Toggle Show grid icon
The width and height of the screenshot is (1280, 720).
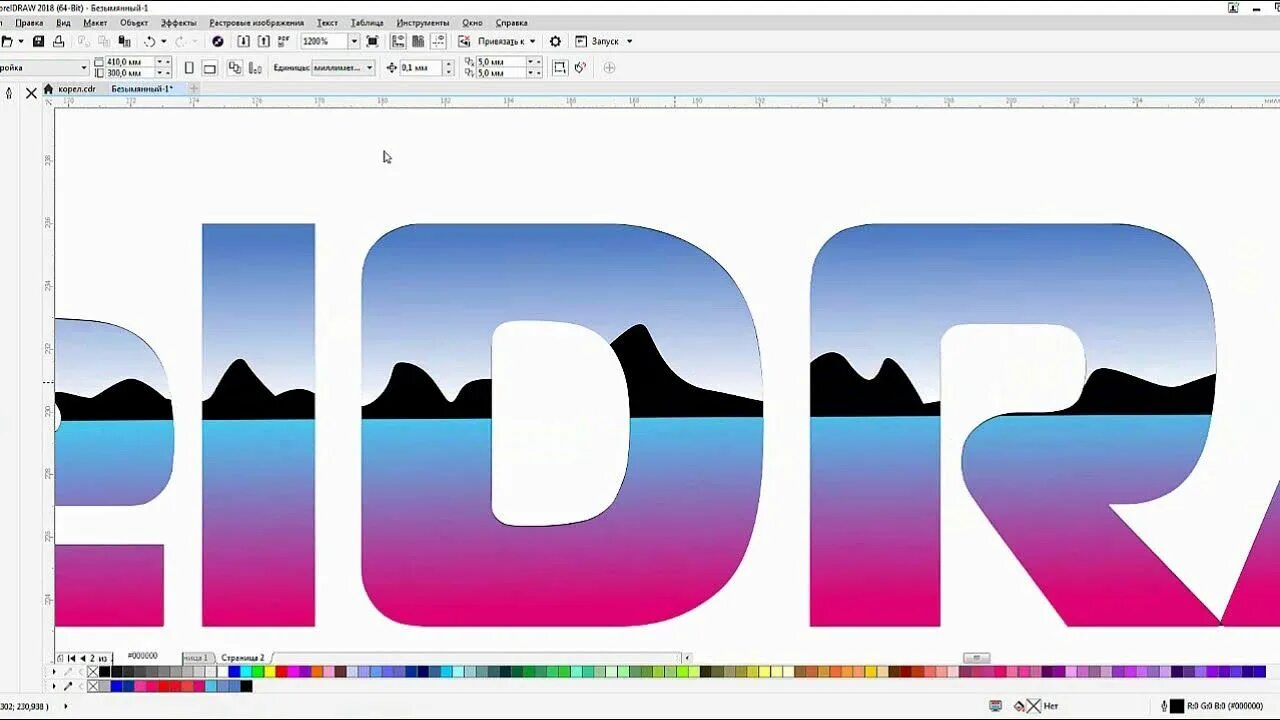(x=418, y=41)
